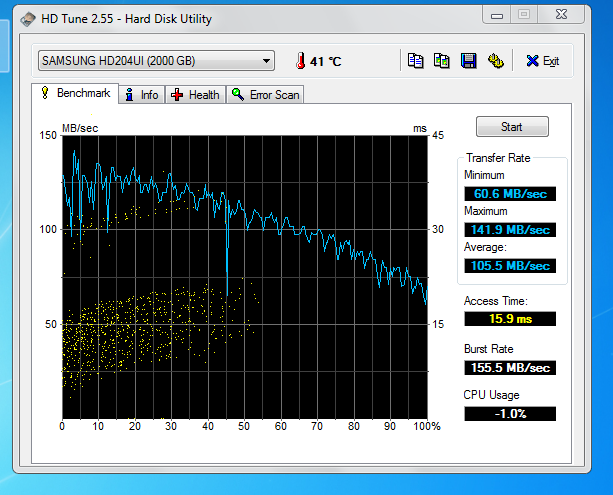Open options with the yellow tools icon
Image resolution: width=613 pixels, height=495 pixels.
(494, 61)
